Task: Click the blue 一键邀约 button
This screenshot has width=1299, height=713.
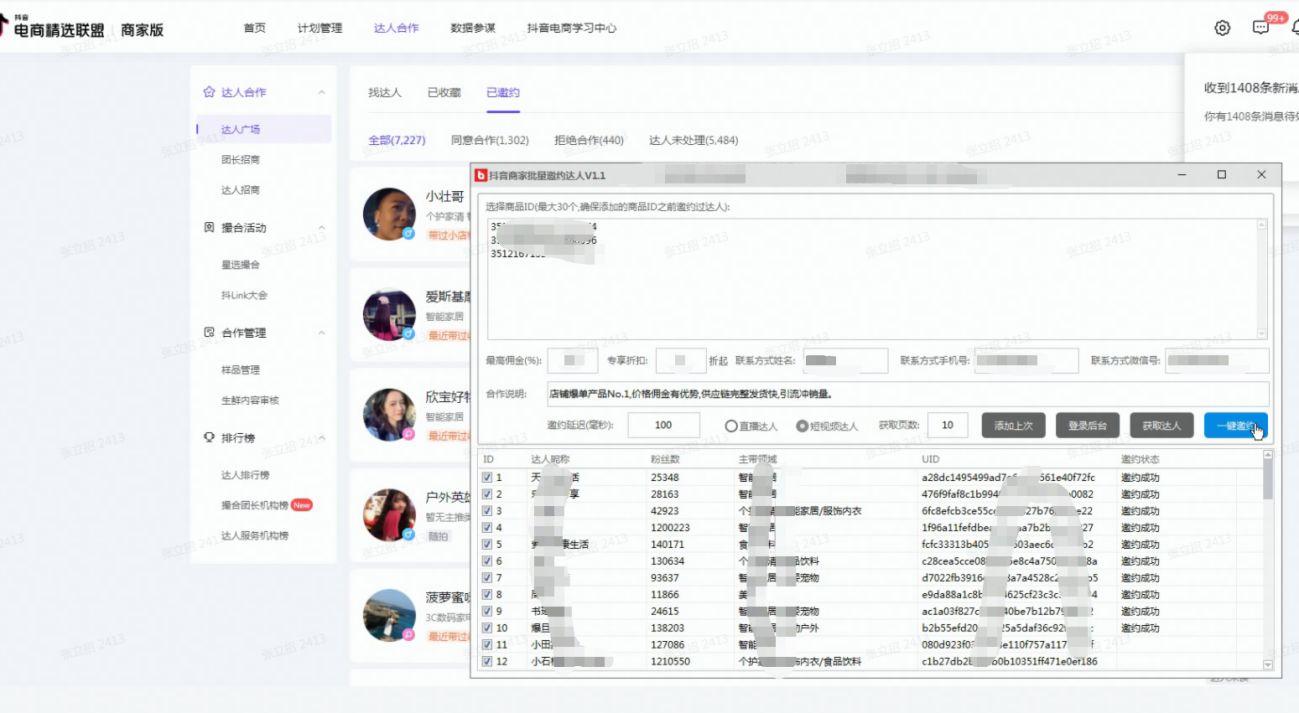Action: pos(1236,425)
